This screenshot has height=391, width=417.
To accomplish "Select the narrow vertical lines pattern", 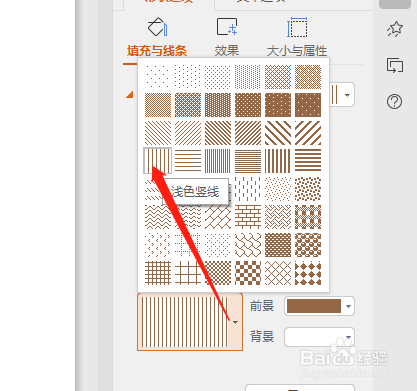I will 218,161.
